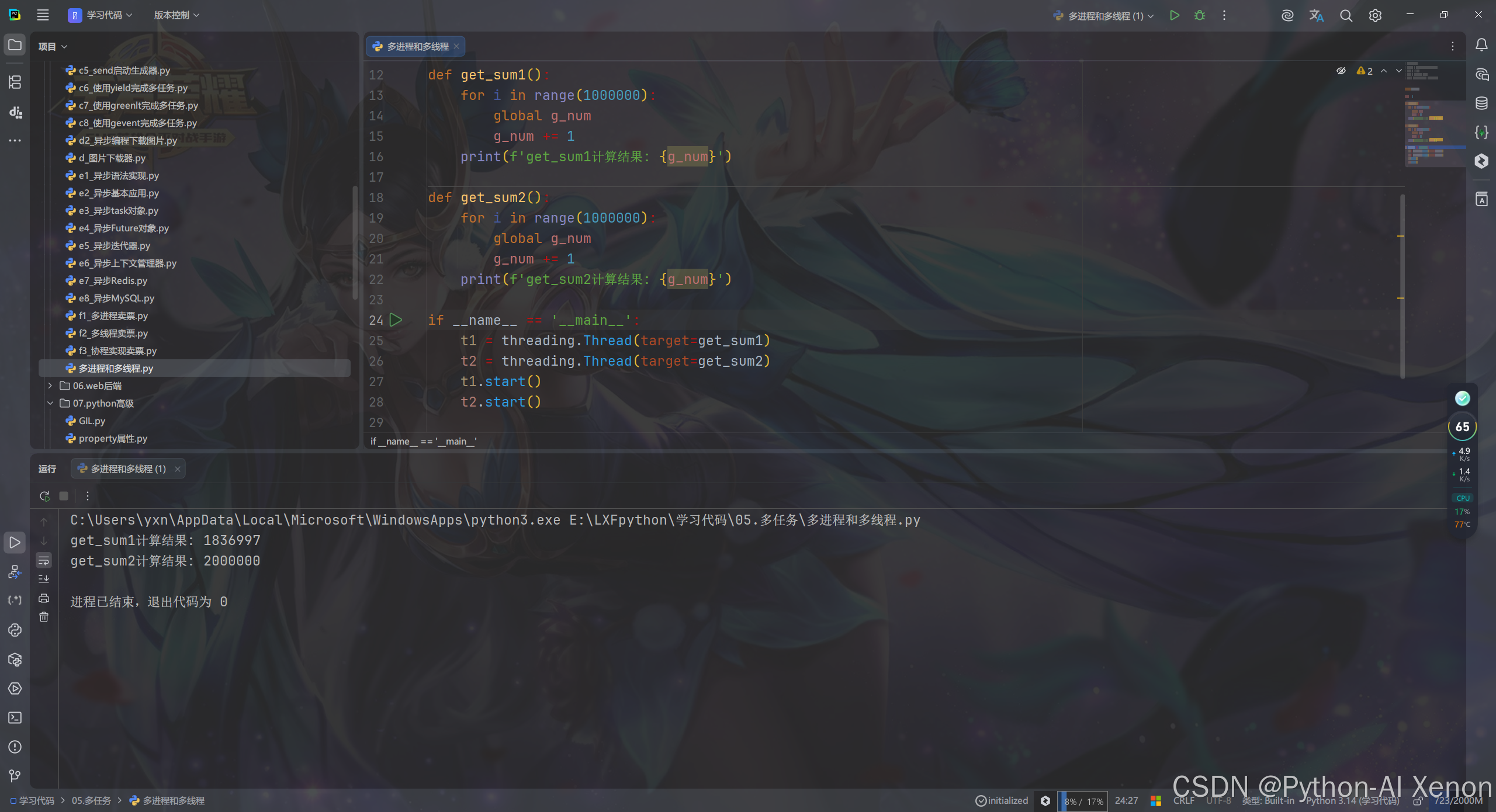Collapse the 07.python高级 folder
Viewport: 1496px width, 812px height.
50,403
